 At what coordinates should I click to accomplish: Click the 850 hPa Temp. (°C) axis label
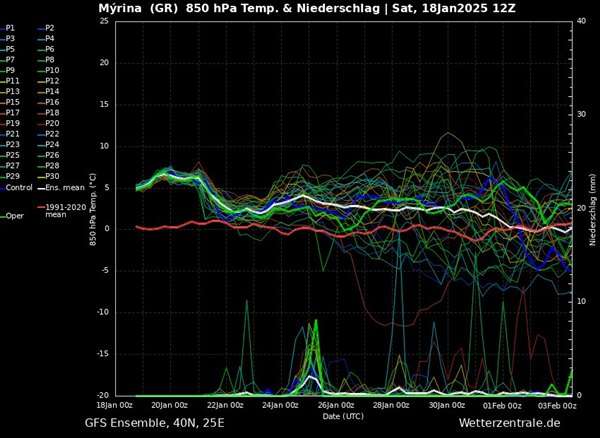(x=92, y=208)
